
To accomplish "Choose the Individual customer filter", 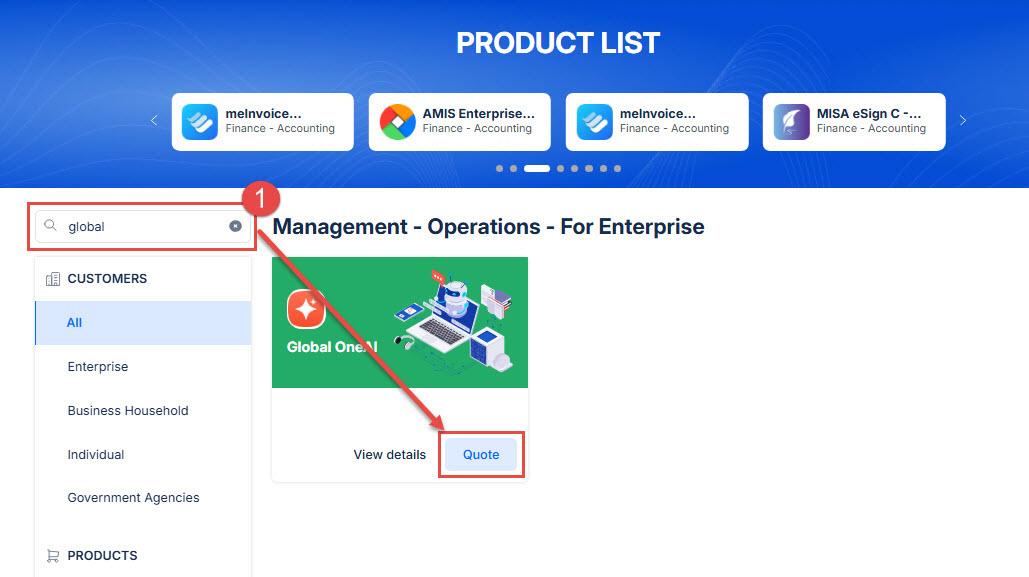I will 96,455.
